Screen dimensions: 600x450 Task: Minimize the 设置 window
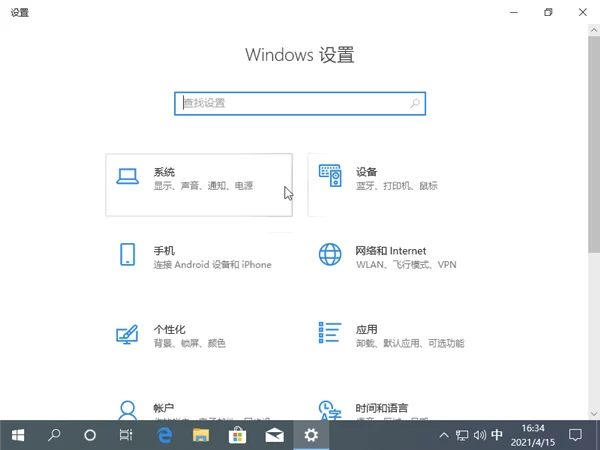pyautogui.click(x=514, y=12)
